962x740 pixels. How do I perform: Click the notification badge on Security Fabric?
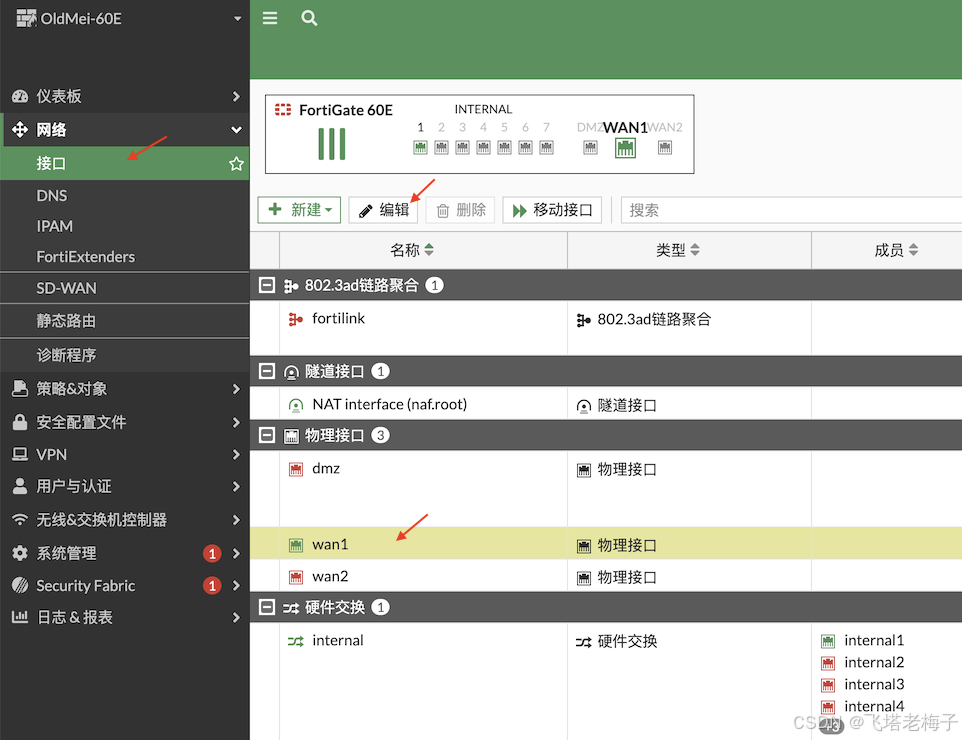(x=212, y=585)
